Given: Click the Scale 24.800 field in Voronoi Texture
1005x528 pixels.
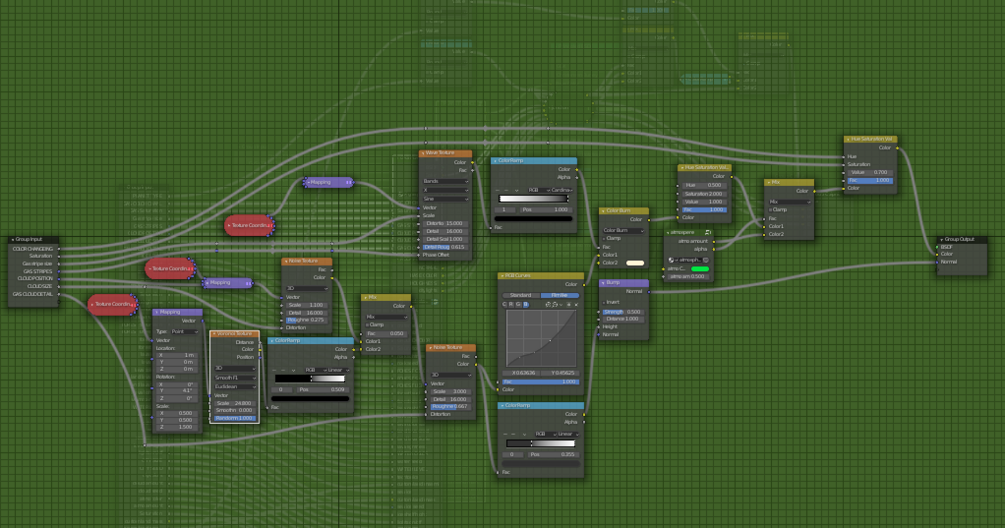Looking at the screenshot, I should pos(235,403).
